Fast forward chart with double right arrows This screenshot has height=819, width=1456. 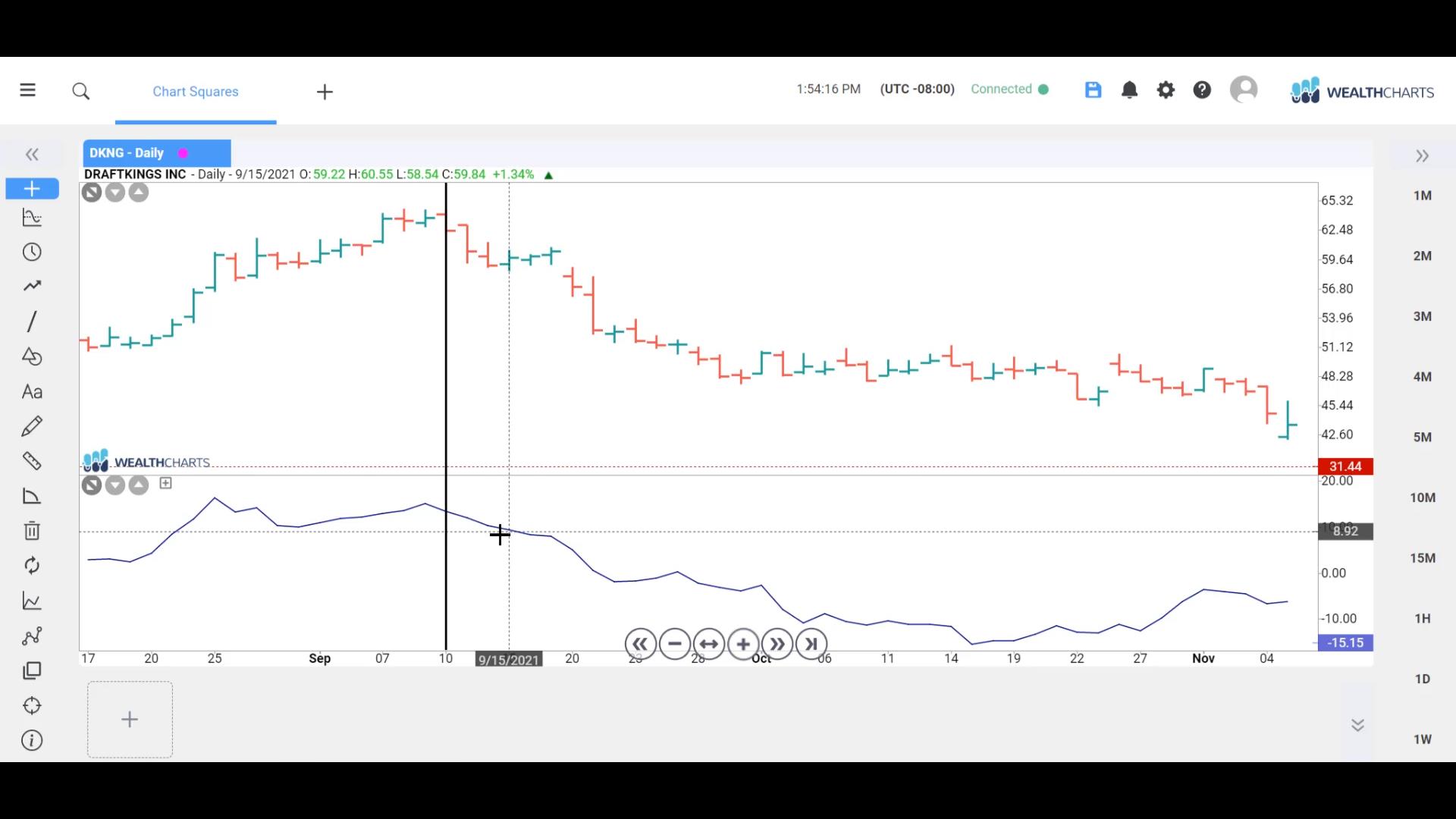[x=777, y=645]
